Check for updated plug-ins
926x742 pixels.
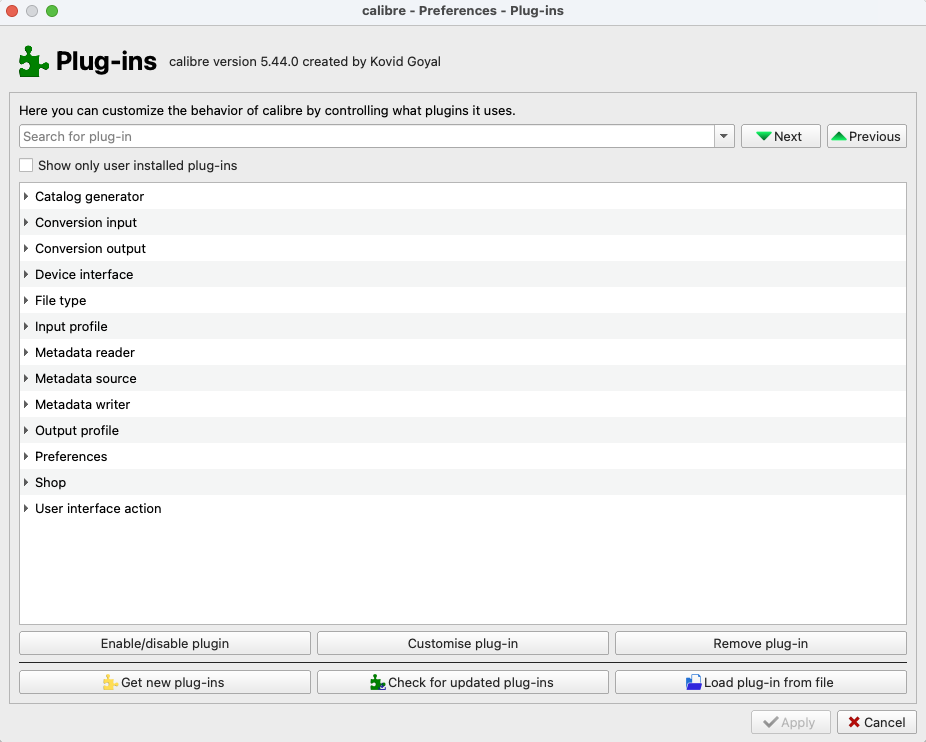[462, 682]
